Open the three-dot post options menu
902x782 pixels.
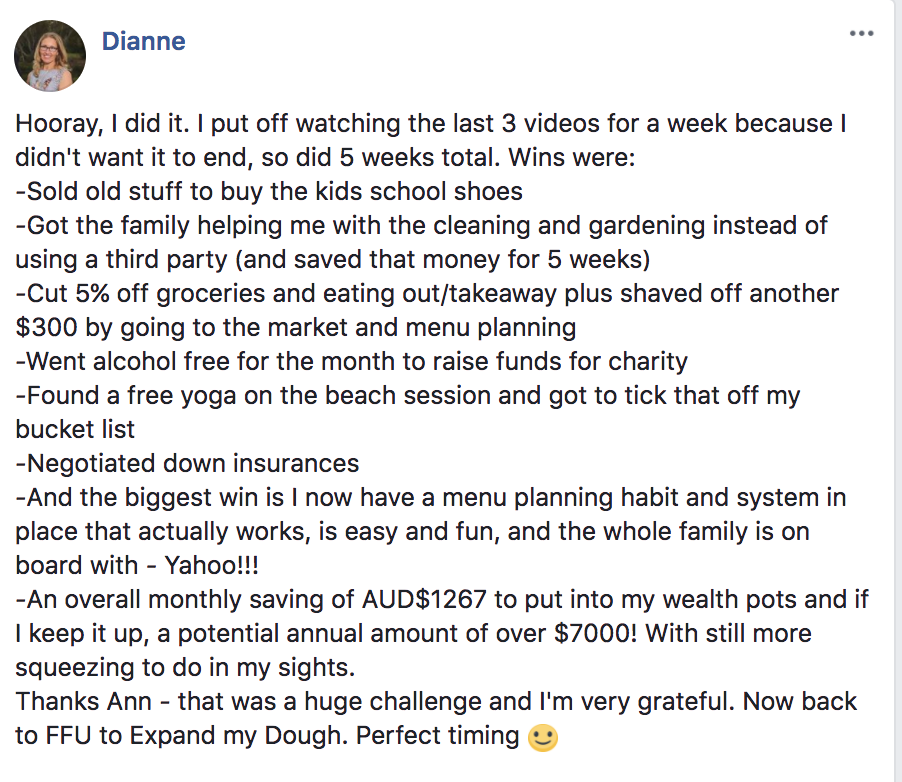[x=861, y=33]
